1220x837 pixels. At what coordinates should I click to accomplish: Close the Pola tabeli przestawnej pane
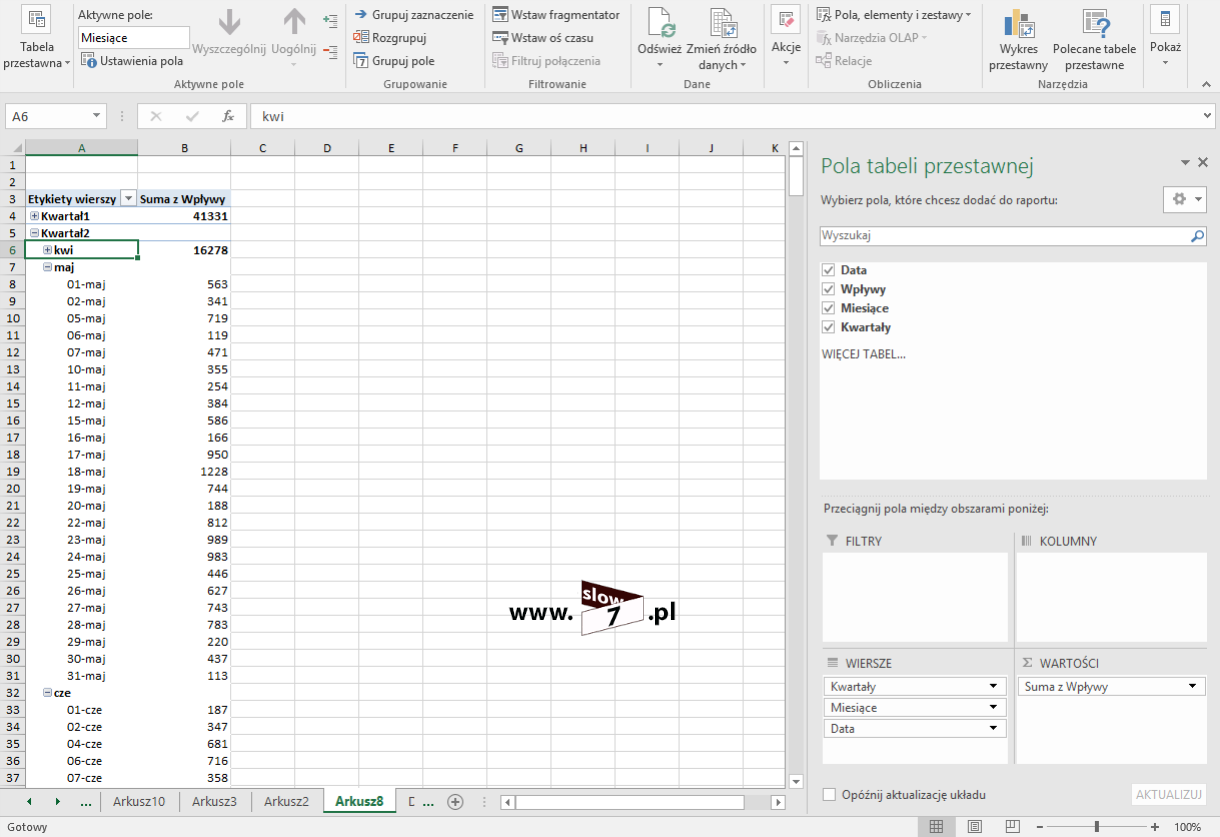pos(1203,162)
